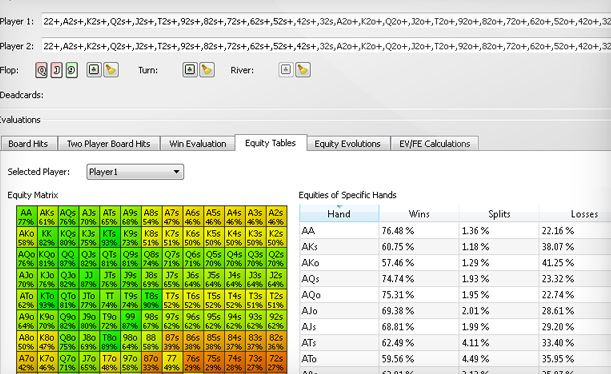Click the 2.01 % splits value

pyautogui.click(x=475, y=310)
